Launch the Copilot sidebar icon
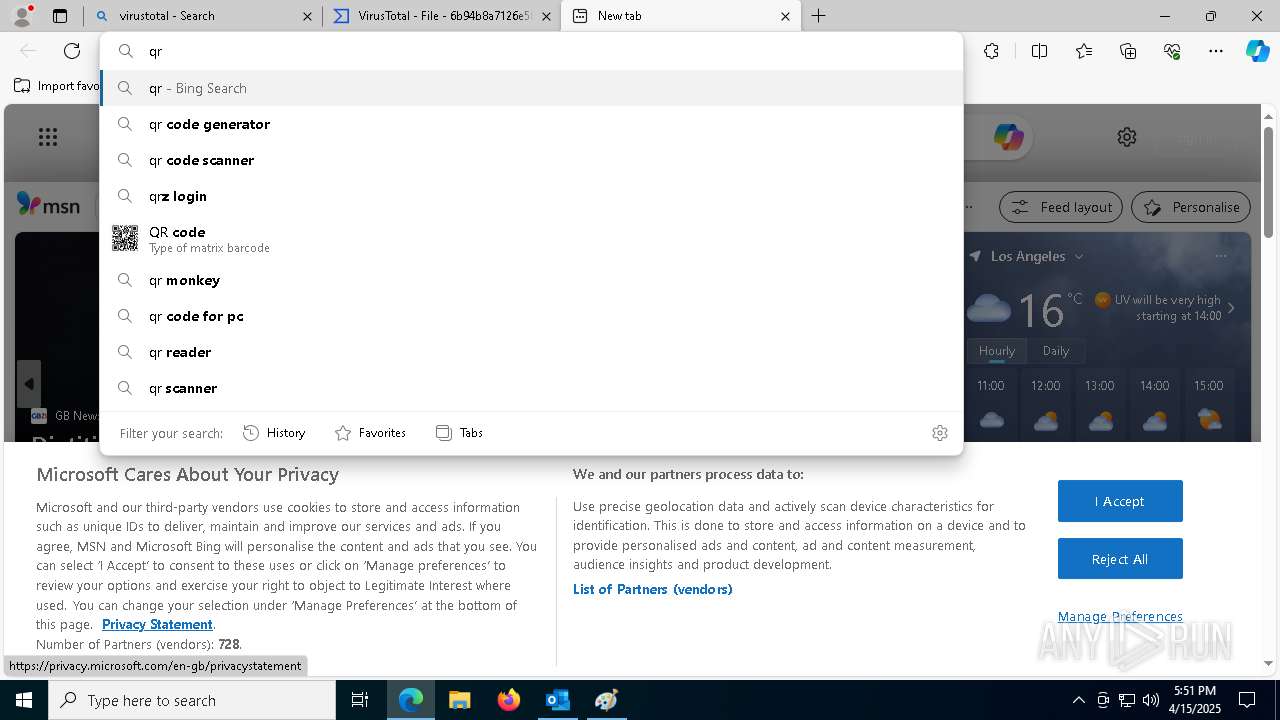The image size is (1280, 720). 1257,51
